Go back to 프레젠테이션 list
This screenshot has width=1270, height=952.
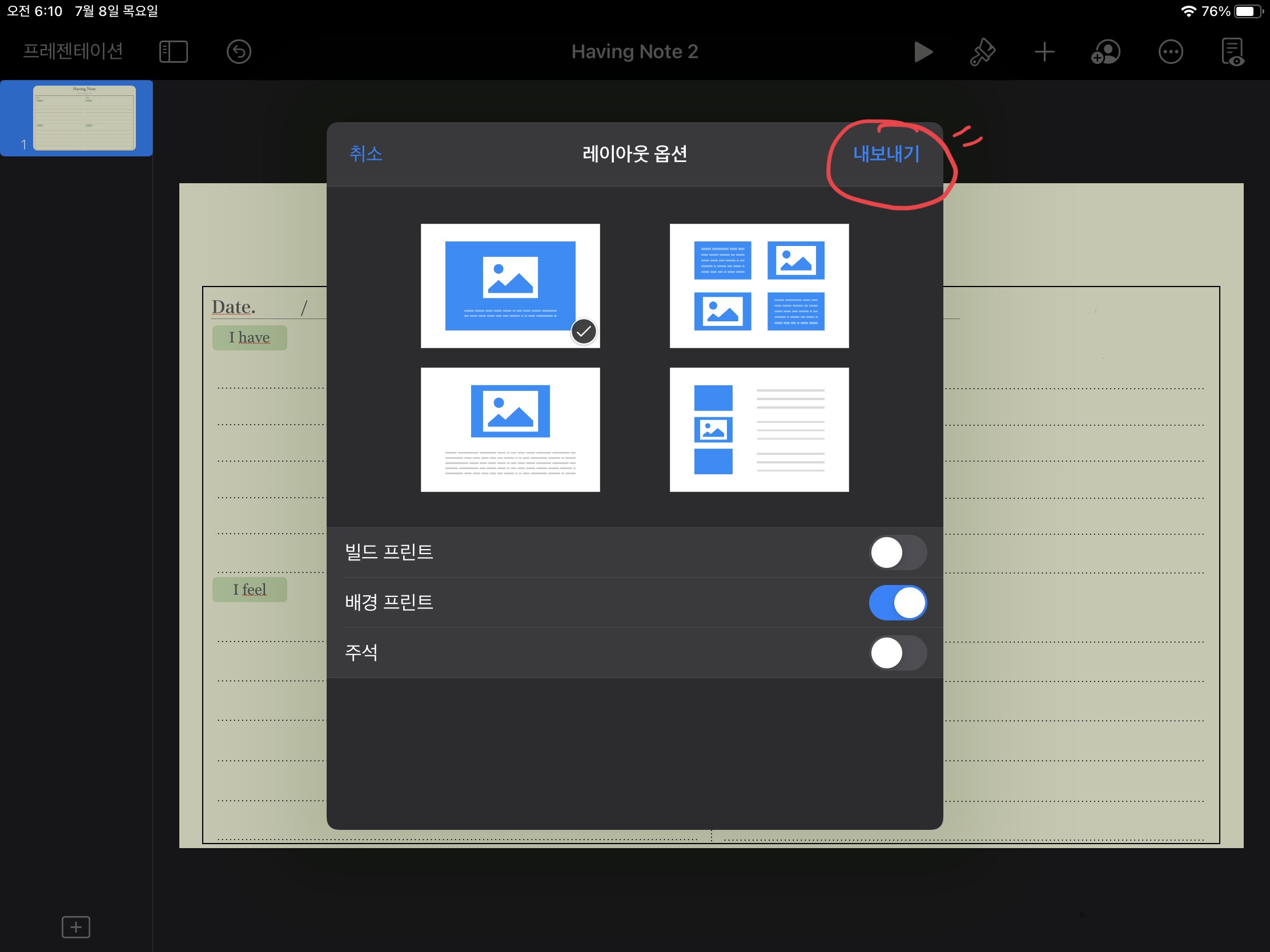coord(73,51)
